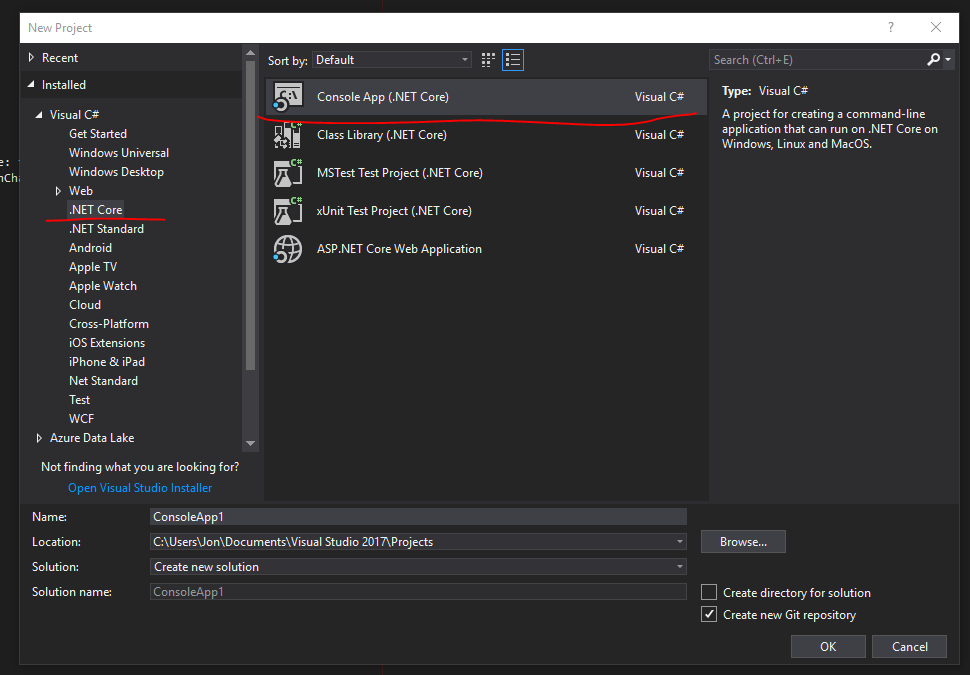Uncheck Create new Git repository

pyautogui.click(x=709, y=614)
